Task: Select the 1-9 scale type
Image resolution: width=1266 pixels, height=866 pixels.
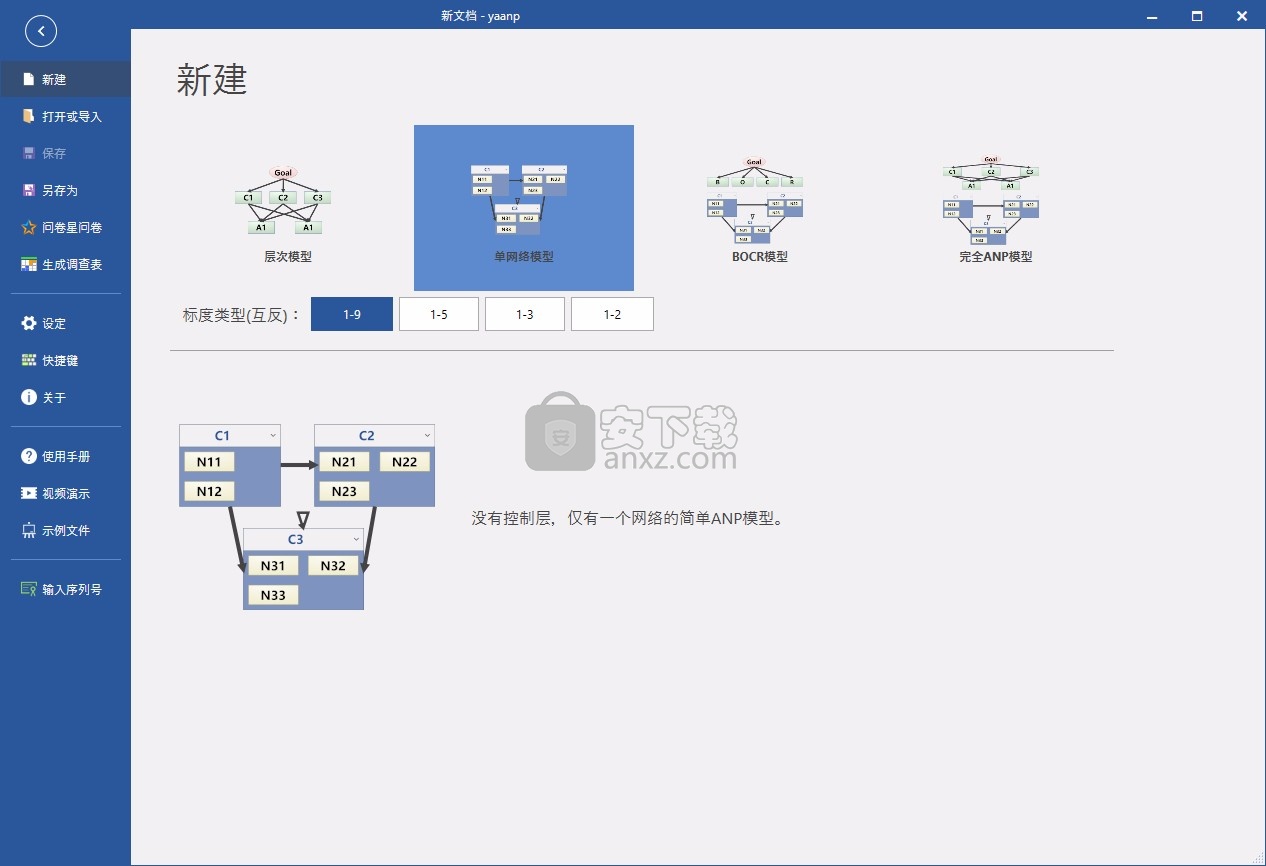Action: 352,314
